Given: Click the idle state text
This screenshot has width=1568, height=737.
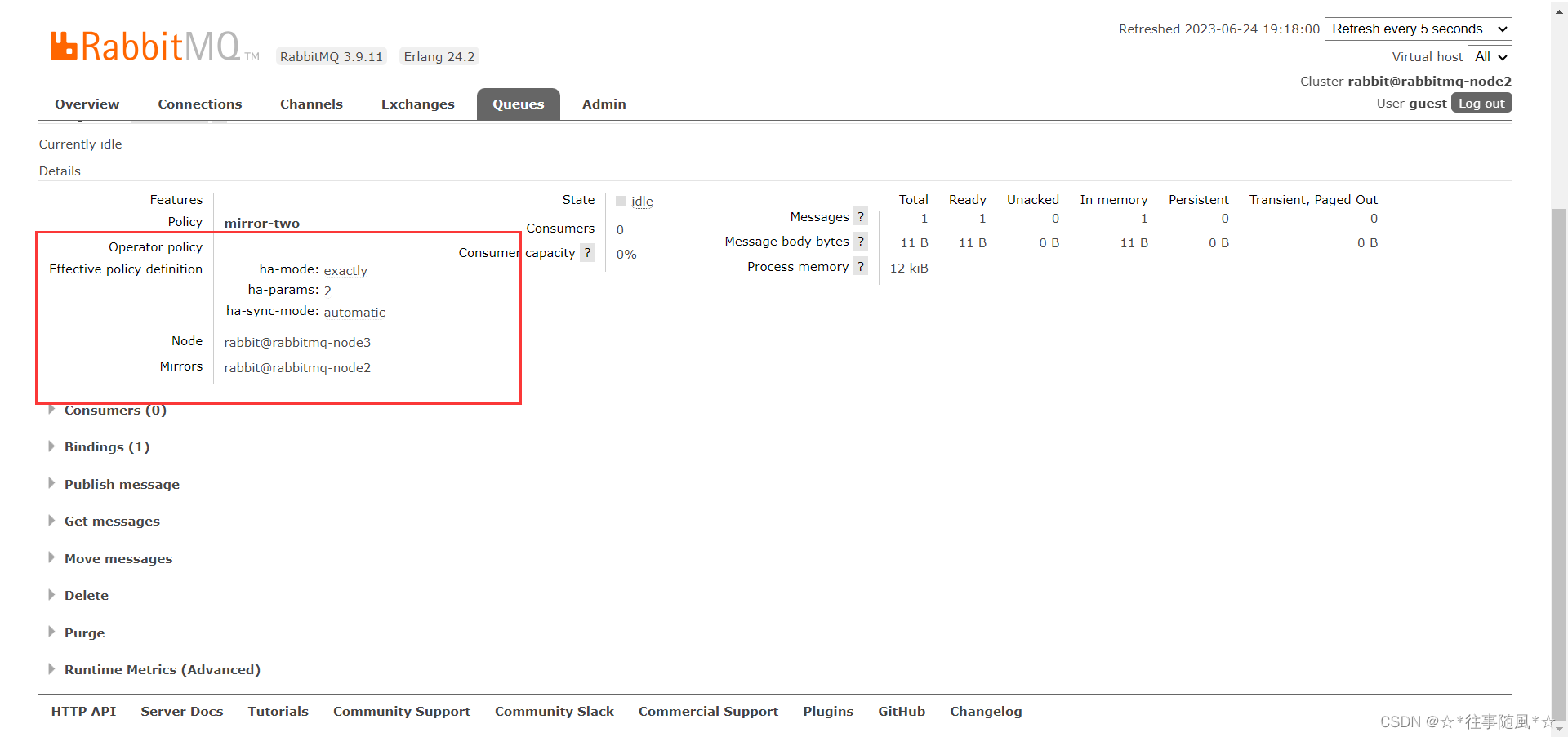Looking at the screenshot, I should tap(642, 201).
